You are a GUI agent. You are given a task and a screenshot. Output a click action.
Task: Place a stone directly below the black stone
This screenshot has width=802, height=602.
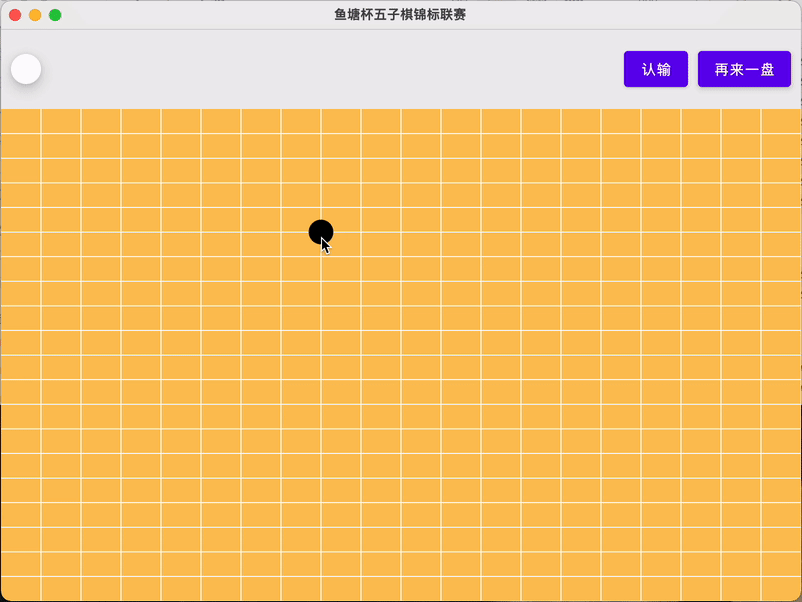tap(322, 255)
